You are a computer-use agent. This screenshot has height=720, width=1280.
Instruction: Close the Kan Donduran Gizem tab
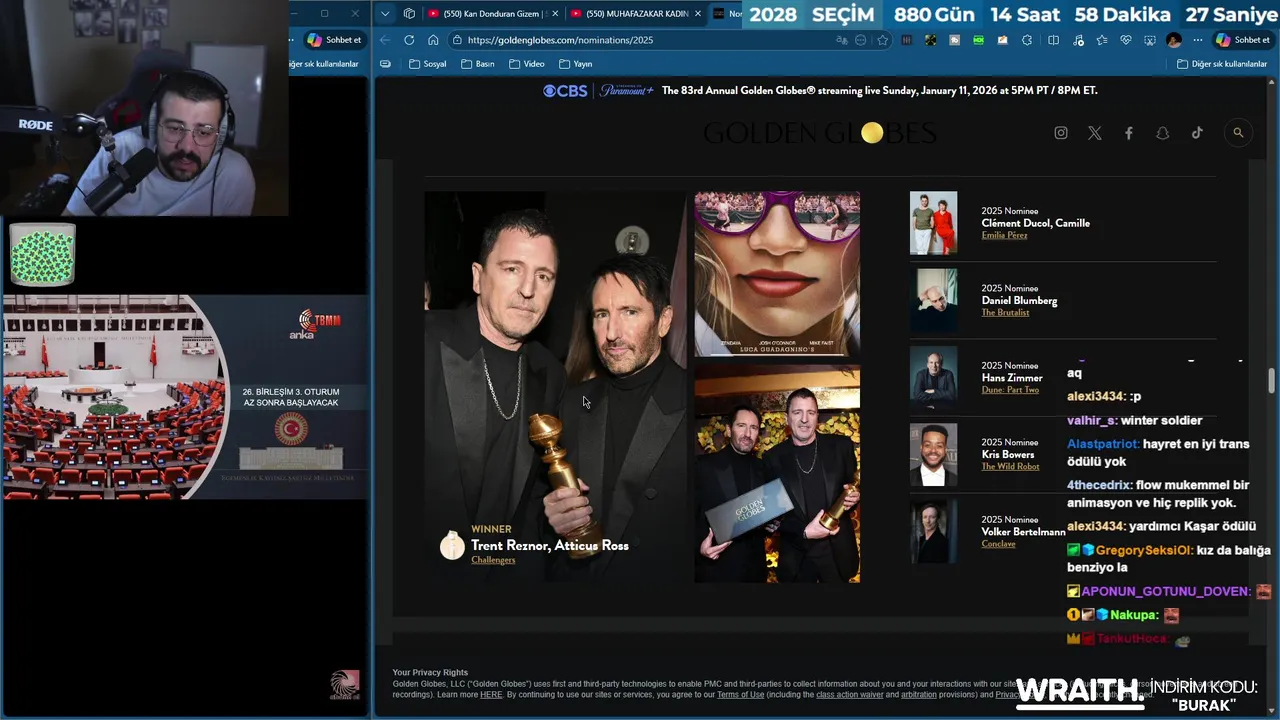pyautogui.click(x=555, y=14)
